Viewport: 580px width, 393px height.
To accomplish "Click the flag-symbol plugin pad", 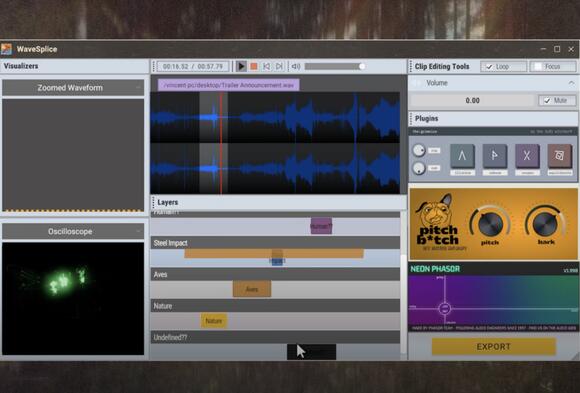I will (x=495, y=156).
